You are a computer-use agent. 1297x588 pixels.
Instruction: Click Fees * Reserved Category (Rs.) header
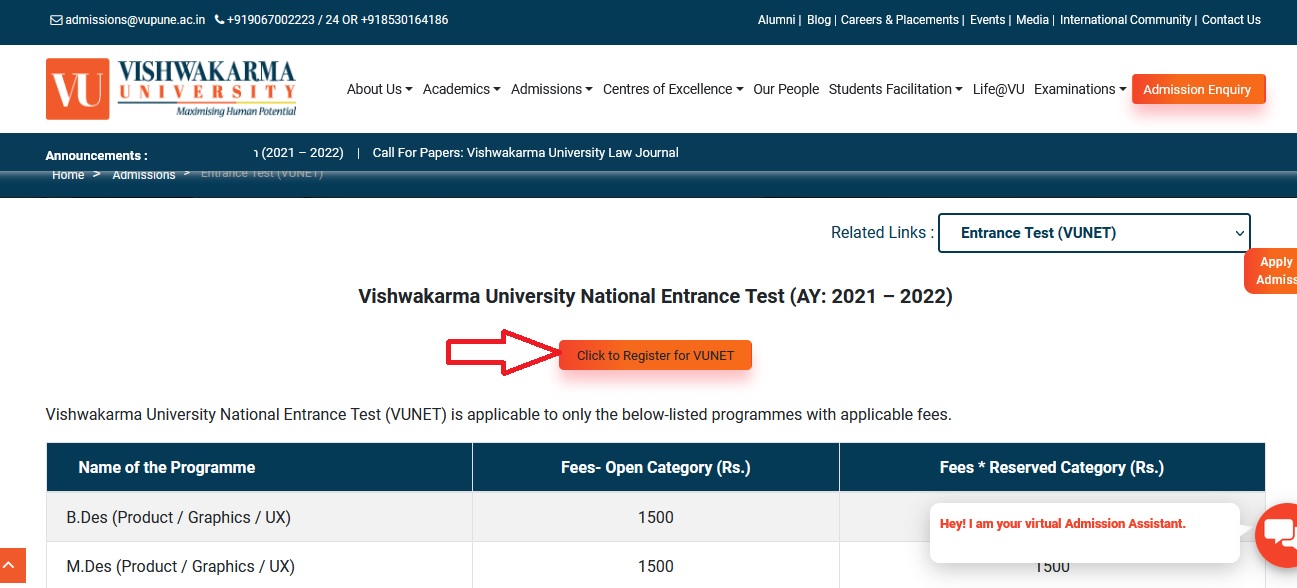coord(1052,468)
